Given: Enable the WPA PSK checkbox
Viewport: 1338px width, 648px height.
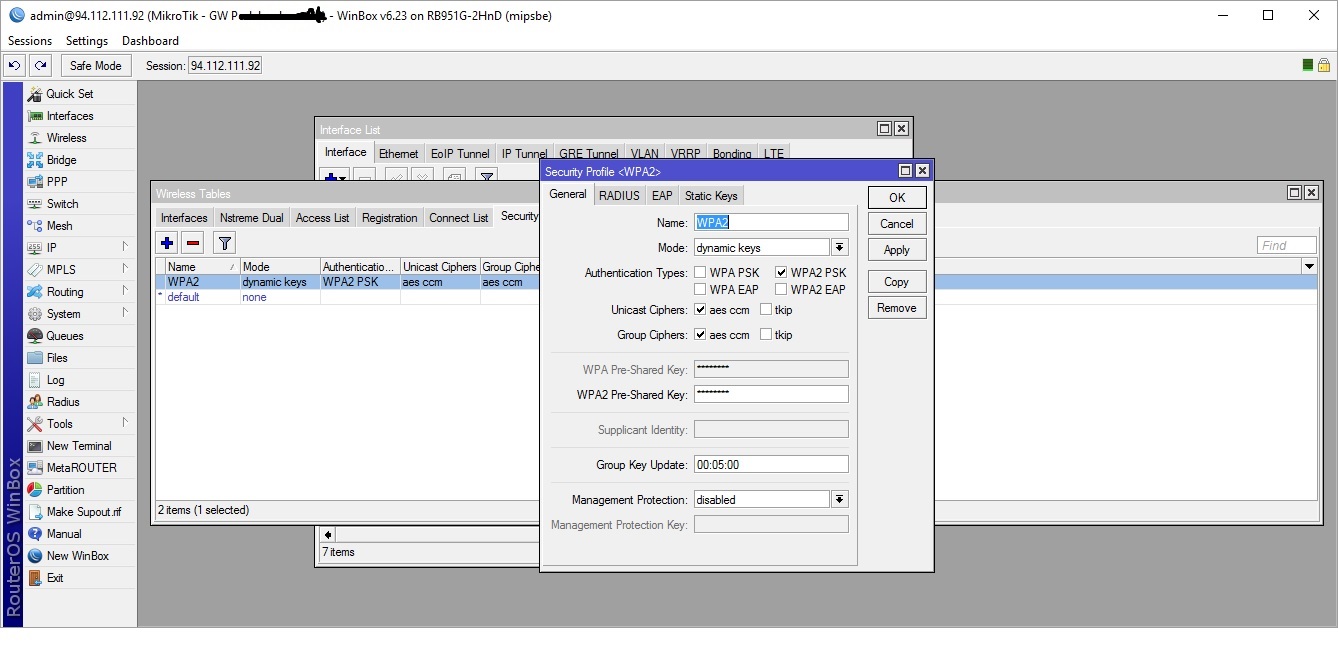Looking at the screenshot, I should 700,272.
